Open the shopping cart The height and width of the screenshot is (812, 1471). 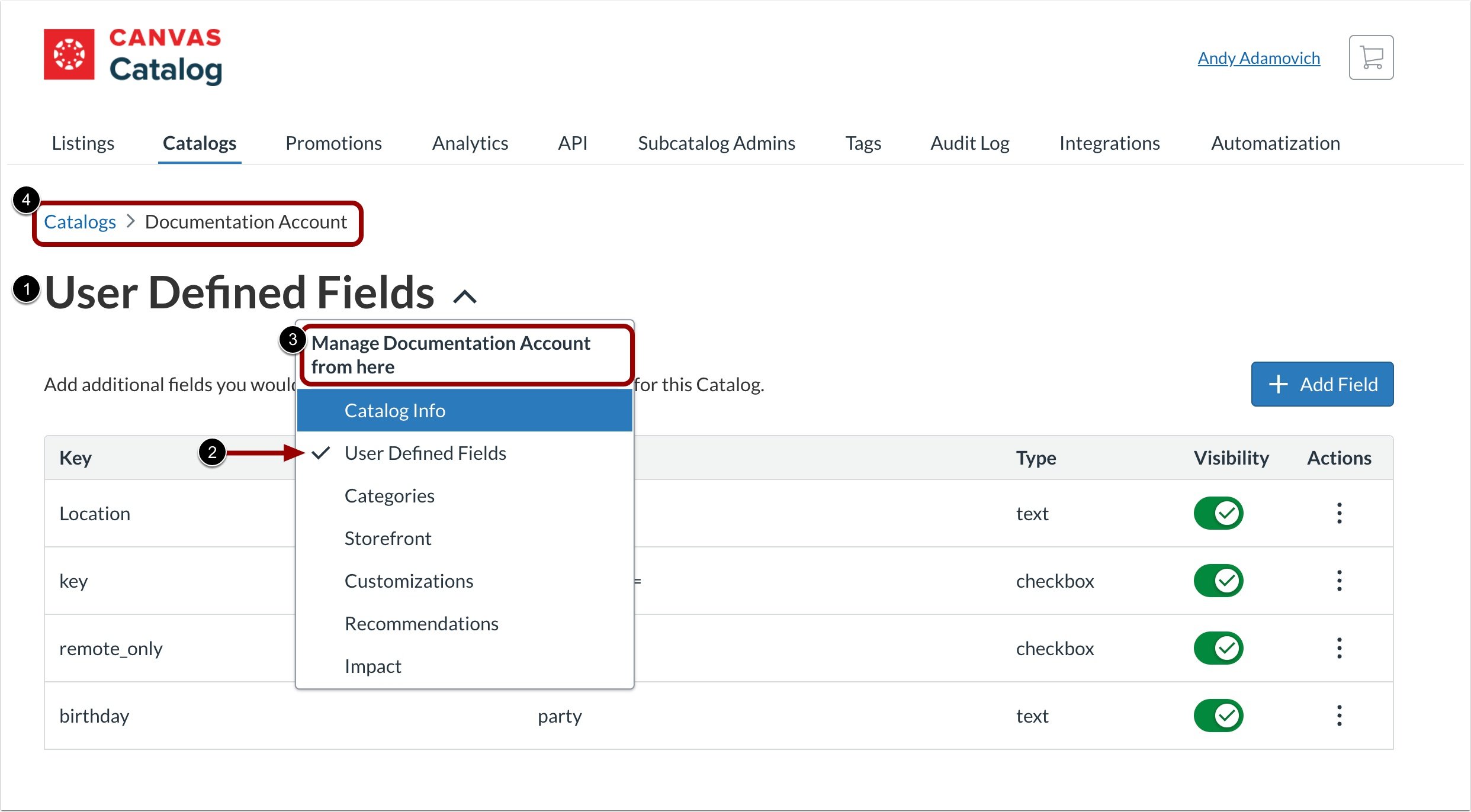point(1371,57)
